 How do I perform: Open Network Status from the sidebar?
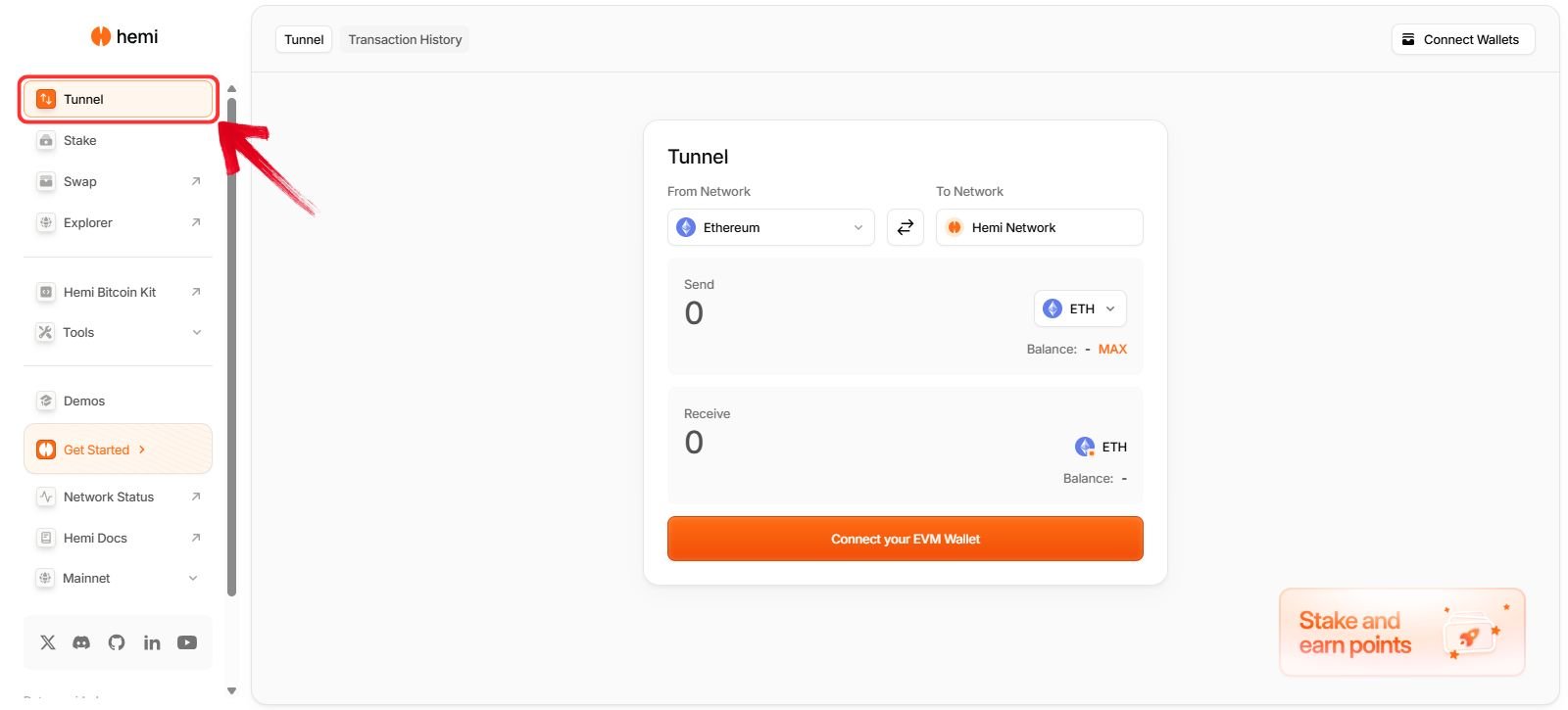point(118,497)
